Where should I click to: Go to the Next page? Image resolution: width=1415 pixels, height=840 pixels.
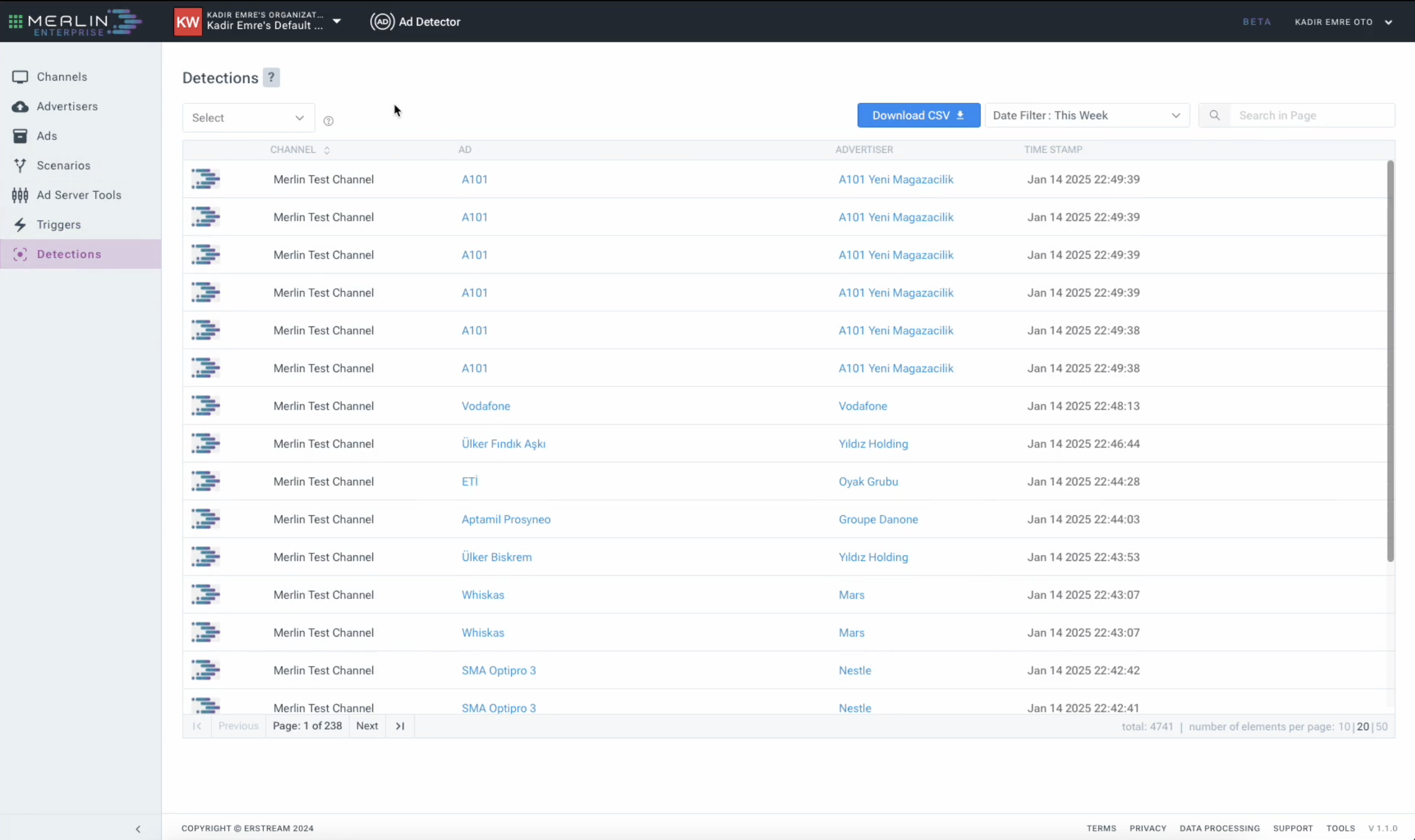point(367,726)
